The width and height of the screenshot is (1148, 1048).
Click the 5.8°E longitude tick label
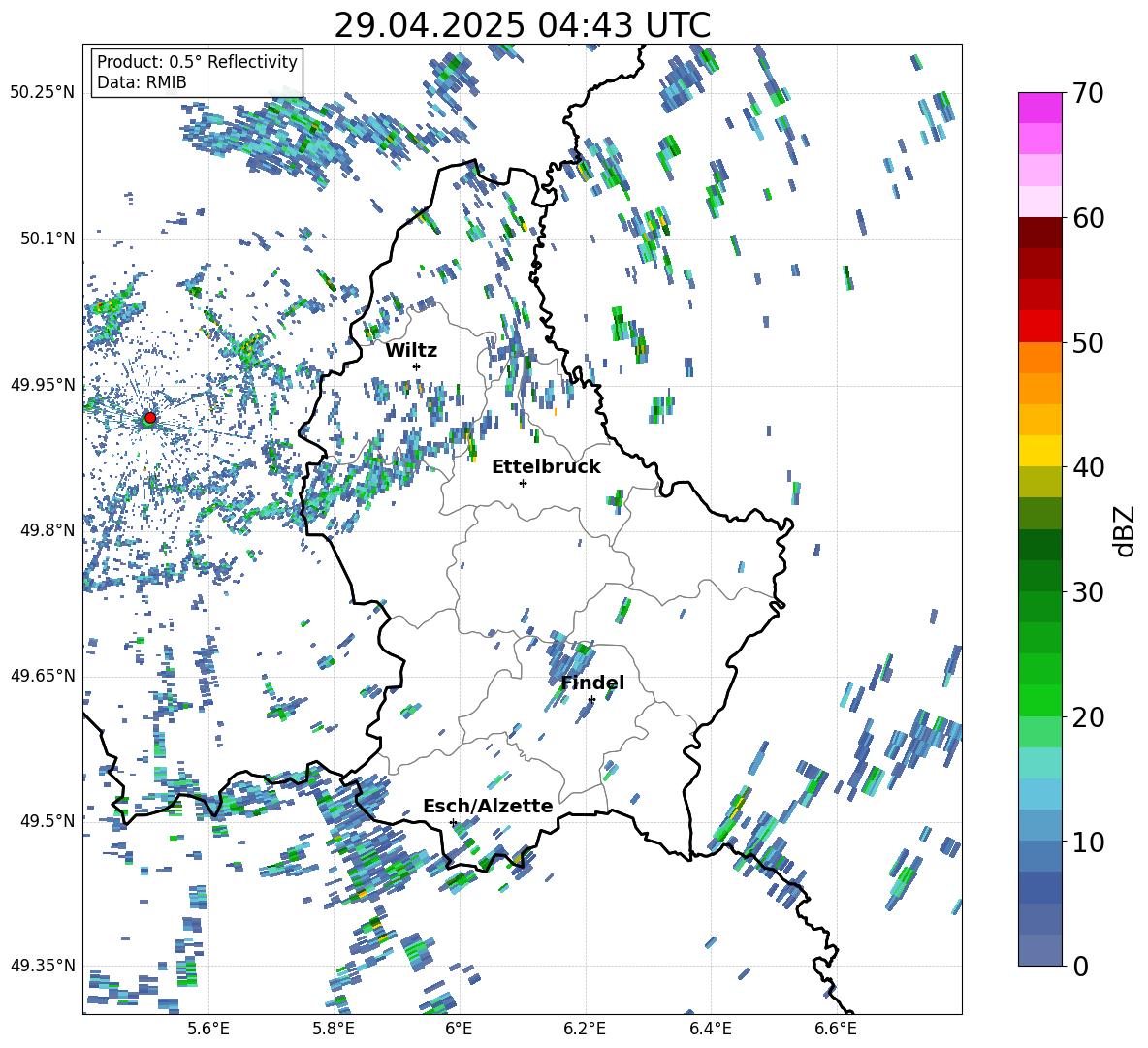334,1029
